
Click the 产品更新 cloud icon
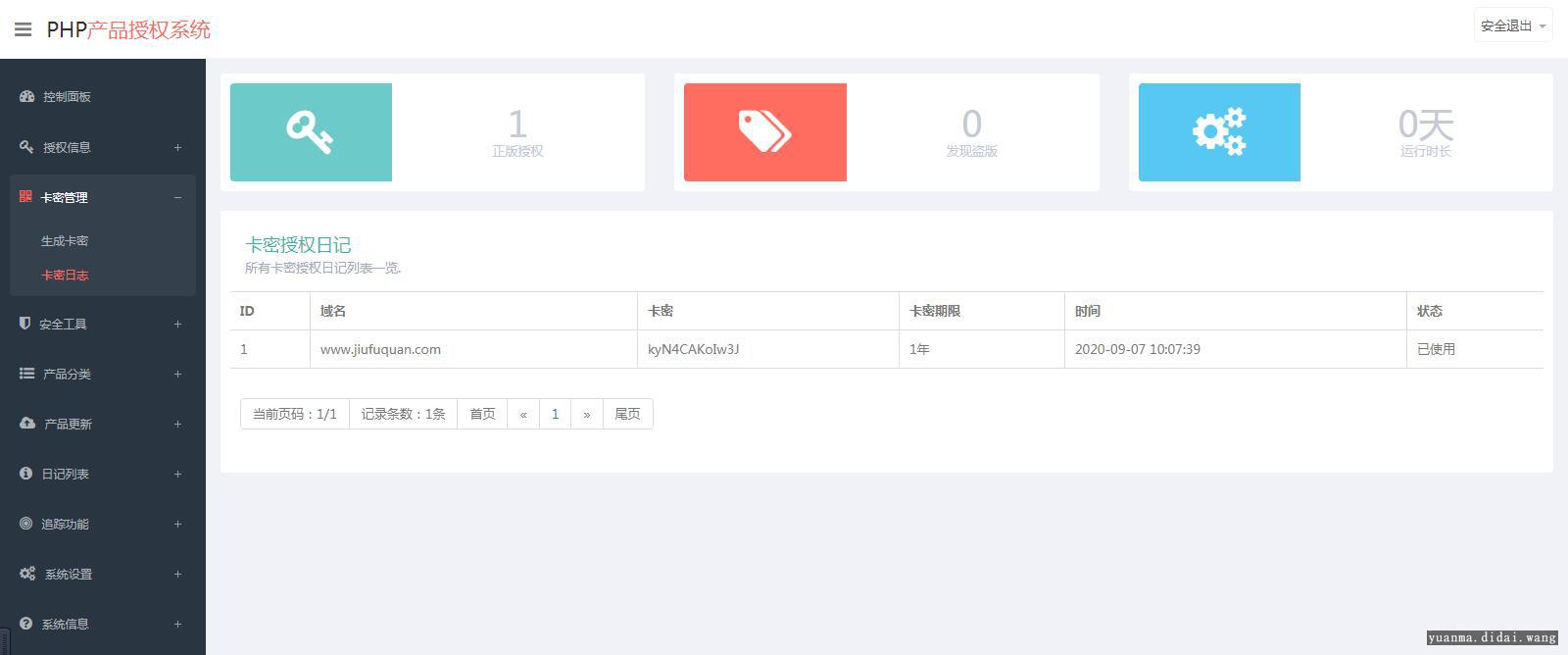26,424
